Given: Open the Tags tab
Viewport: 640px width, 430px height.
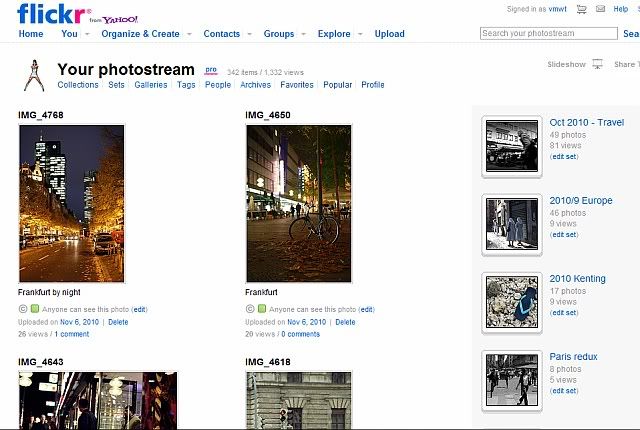Looking at the screenshot, I should [x=186, y=85].
